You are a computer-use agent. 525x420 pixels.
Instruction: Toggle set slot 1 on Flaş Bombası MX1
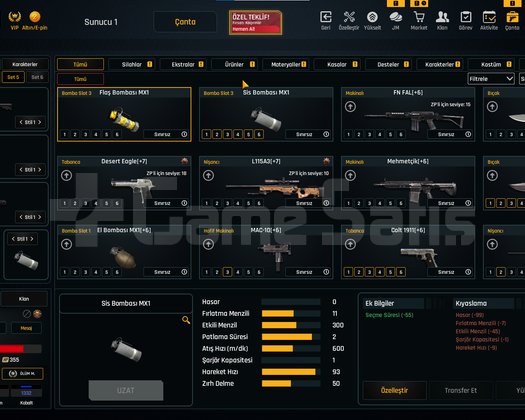pos(65,135)
